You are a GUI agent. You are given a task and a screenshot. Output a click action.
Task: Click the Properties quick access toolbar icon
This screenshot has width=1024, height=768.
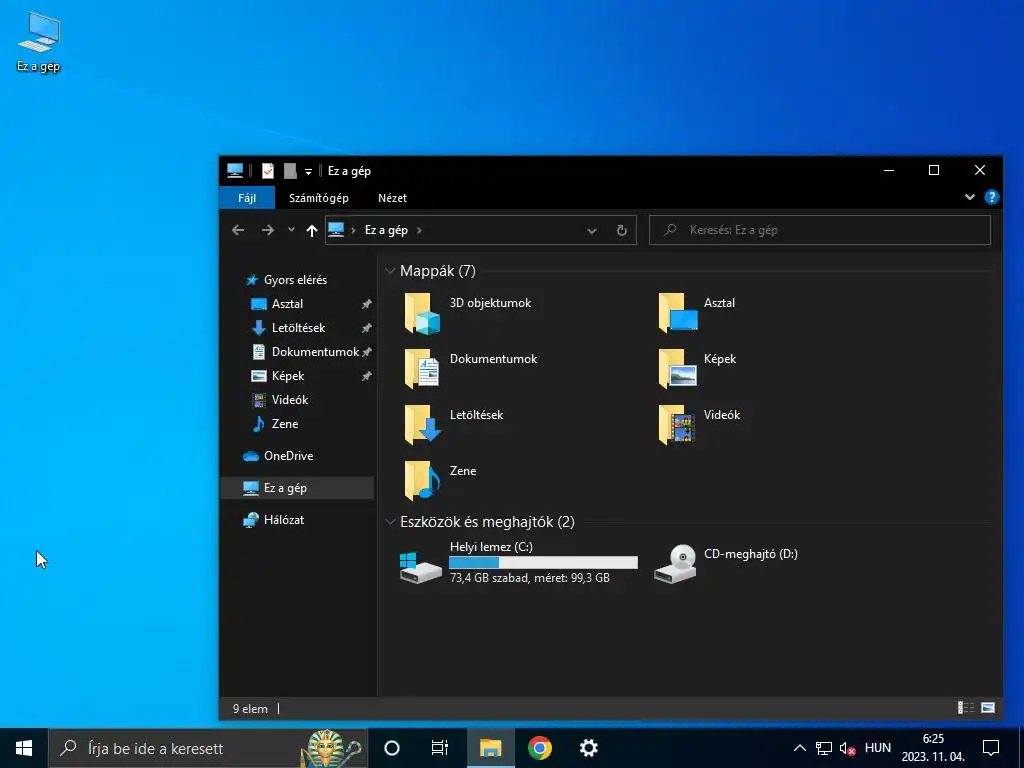[x=268, y=171]
